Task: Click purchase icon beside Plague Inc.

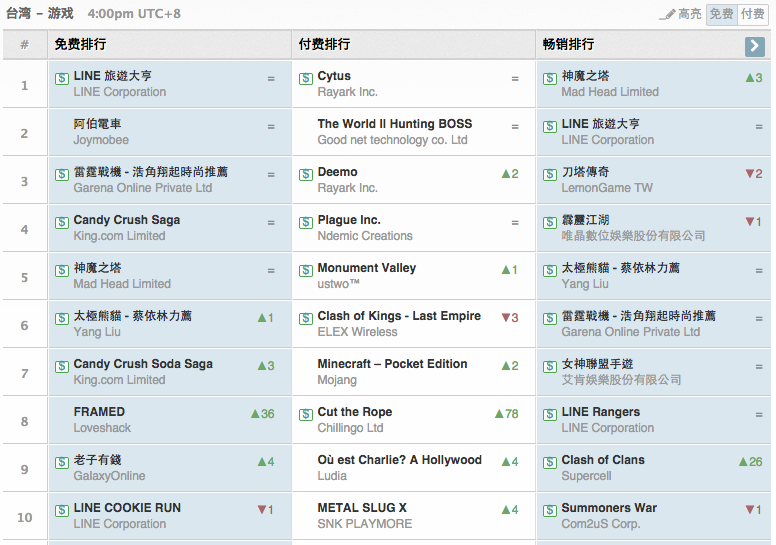Action: click(306, 222)
